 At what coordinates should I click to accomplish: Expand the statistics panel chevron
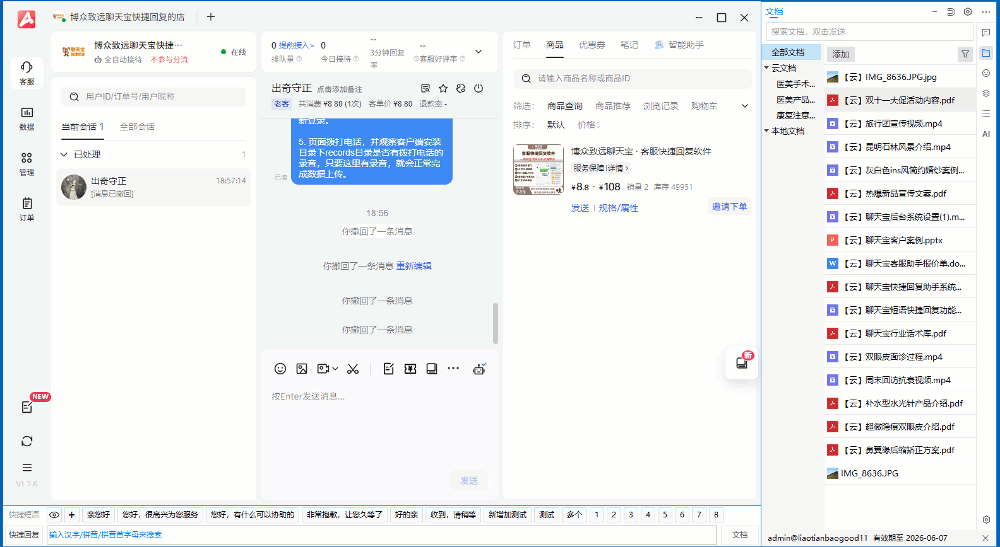(478, 52)
